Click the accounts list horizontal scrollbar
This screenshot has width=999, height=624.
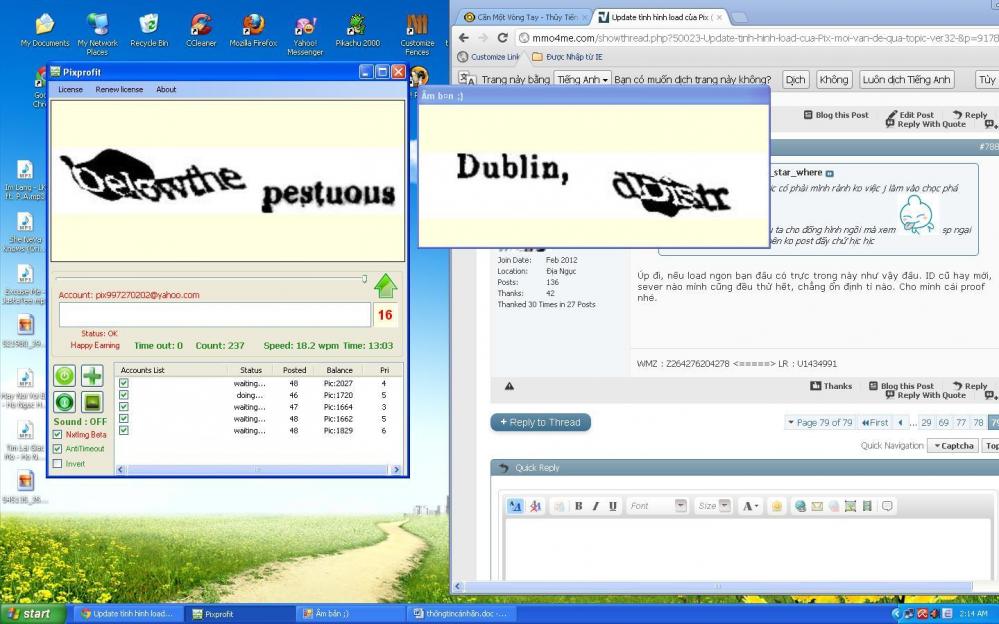(259, 470)
